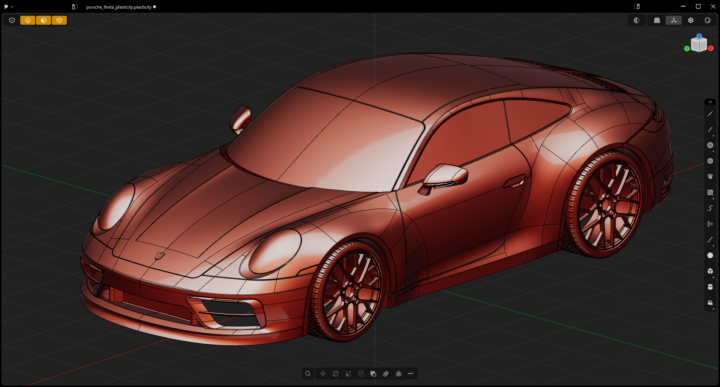Viewport: 720px width, 387px height.
Task: Select the trapezoid-shaped tool under Polygon
Action: coord(710,176)
